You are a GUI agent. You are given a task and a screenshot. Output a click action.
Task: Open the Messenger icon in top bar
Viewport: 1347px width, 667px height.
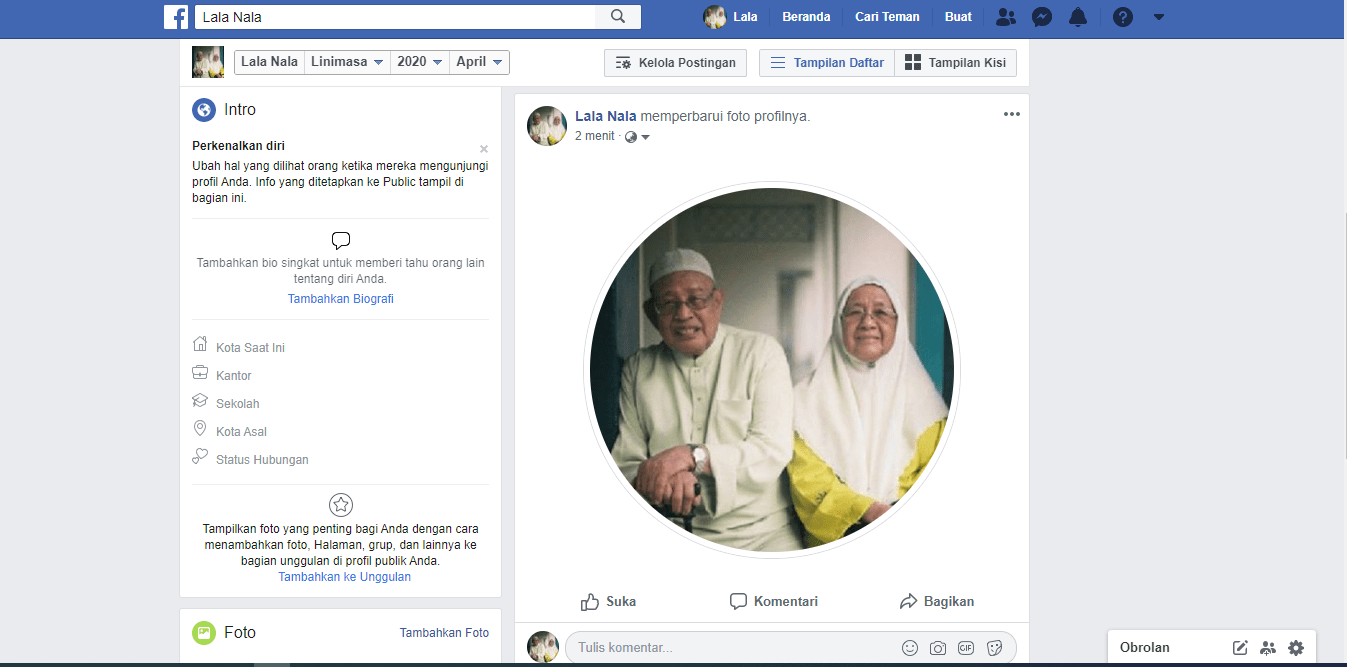tap(1041, 17)
